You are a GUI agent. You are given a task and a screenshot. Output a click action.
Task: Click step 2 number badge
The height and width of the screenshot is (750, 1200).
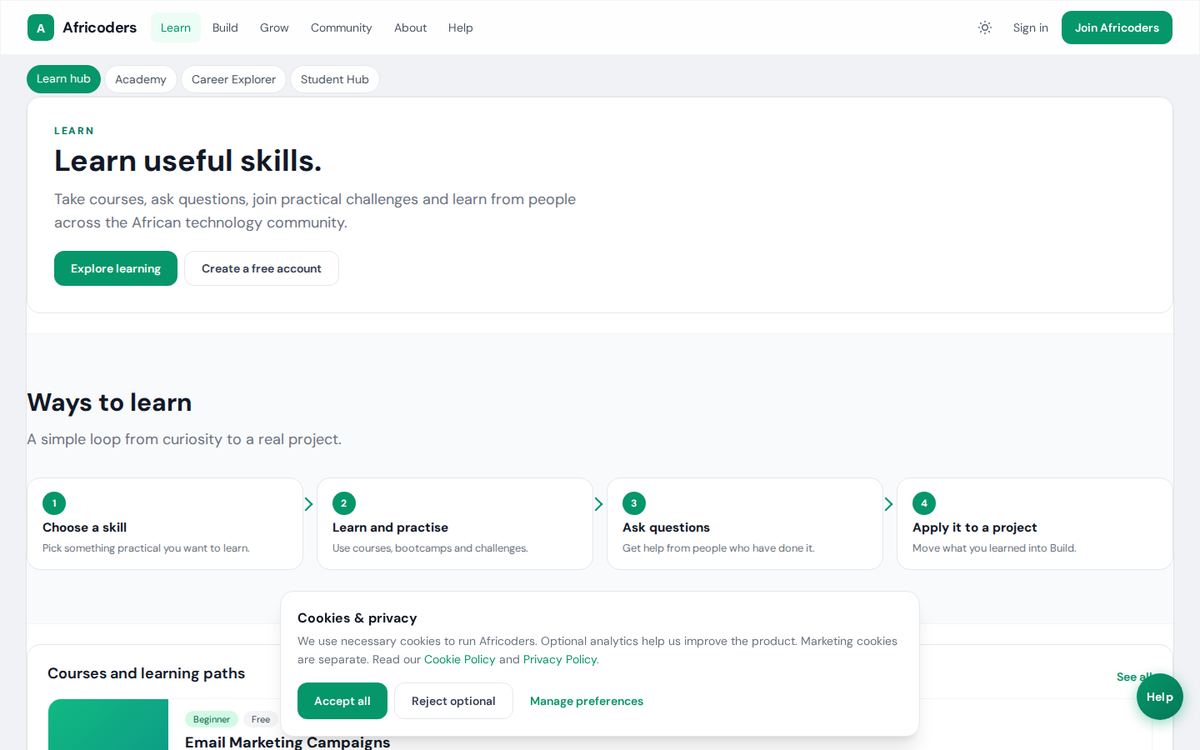tap(344, 503)
